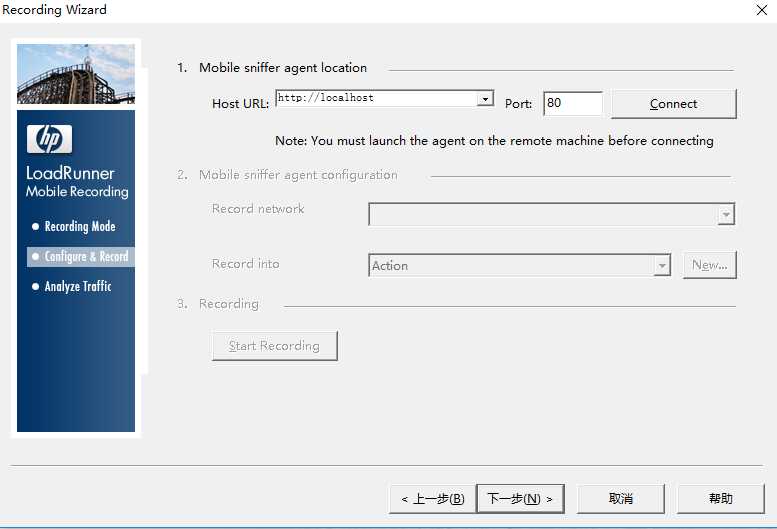Proceed with 下一步(N) button
Screen dimensions: 777x529
tap(520, 499)
